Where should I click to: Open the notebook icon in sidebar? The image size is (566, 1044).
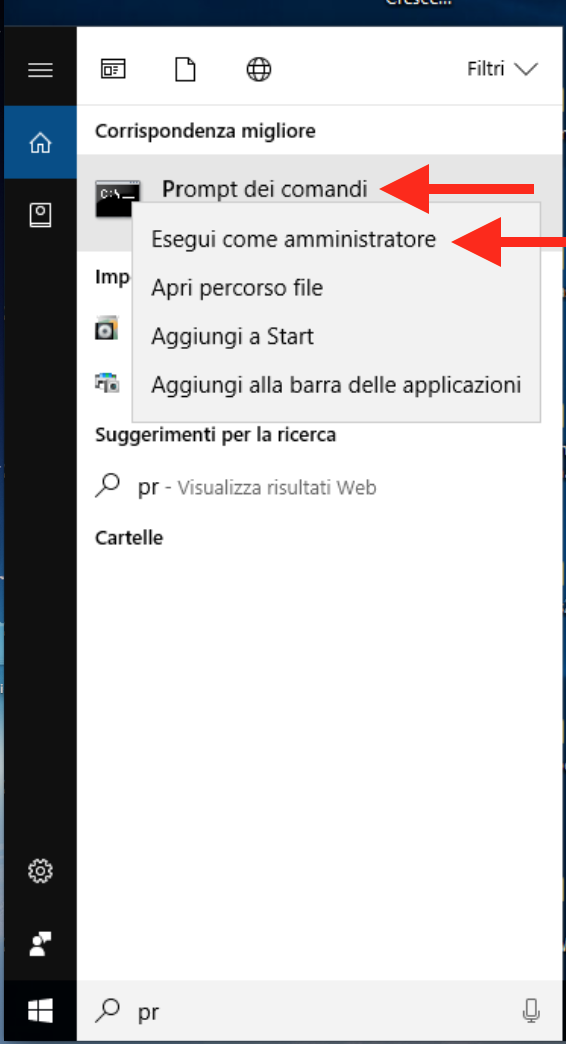pyautogui.click(x=40, y=215)
